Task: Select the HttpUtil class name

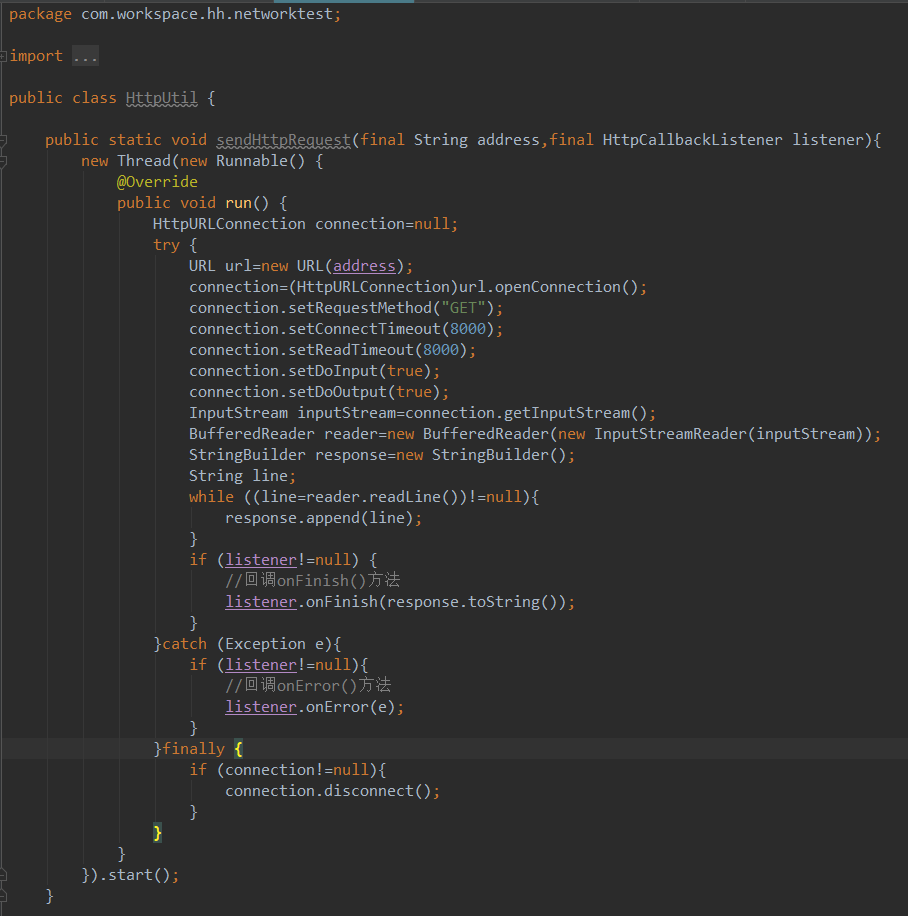Action: click(x=162, y=98)
